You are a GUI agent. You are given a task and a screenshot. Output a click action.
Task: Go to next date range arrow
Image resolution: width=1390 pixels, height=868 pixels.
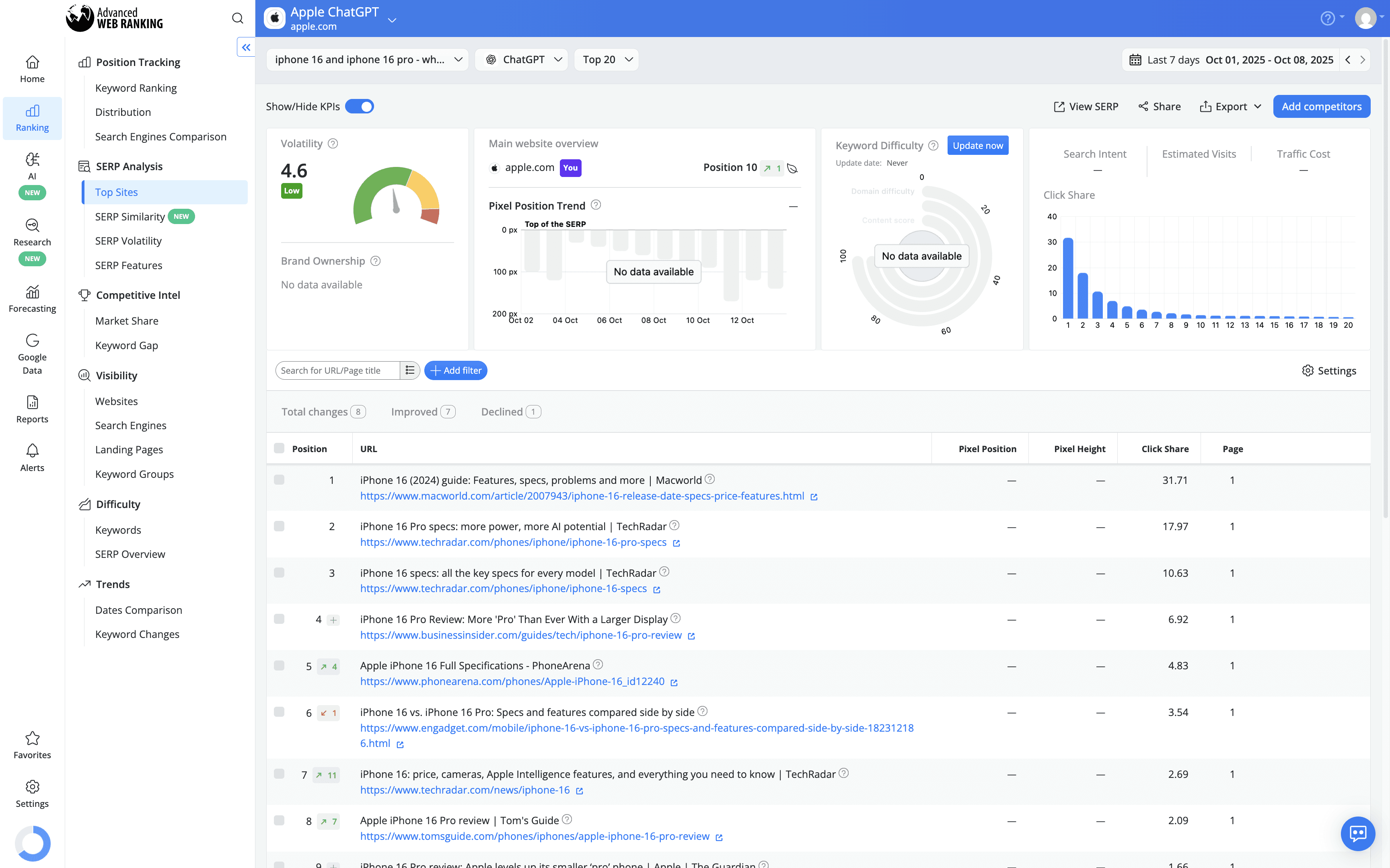point(1363,60)
